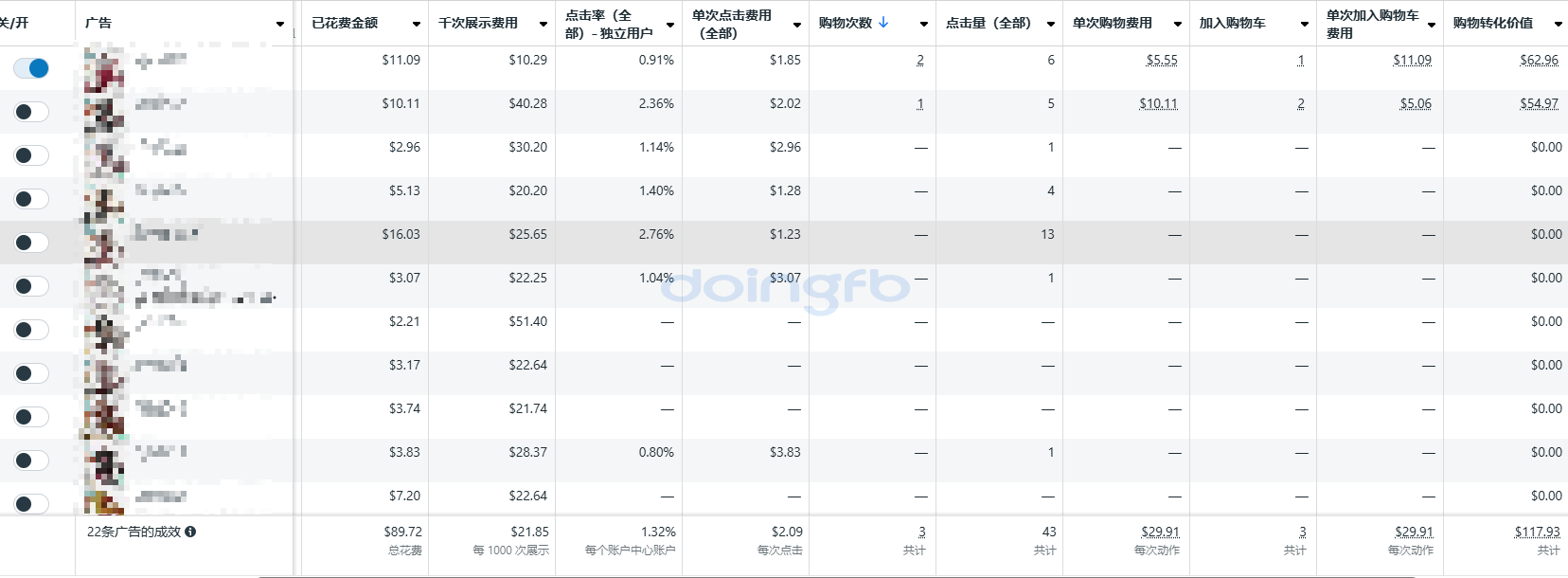Expand the 广告 column header dropdown
Image resolution: width=1568 pixels, height=578 pixels.
280,24
